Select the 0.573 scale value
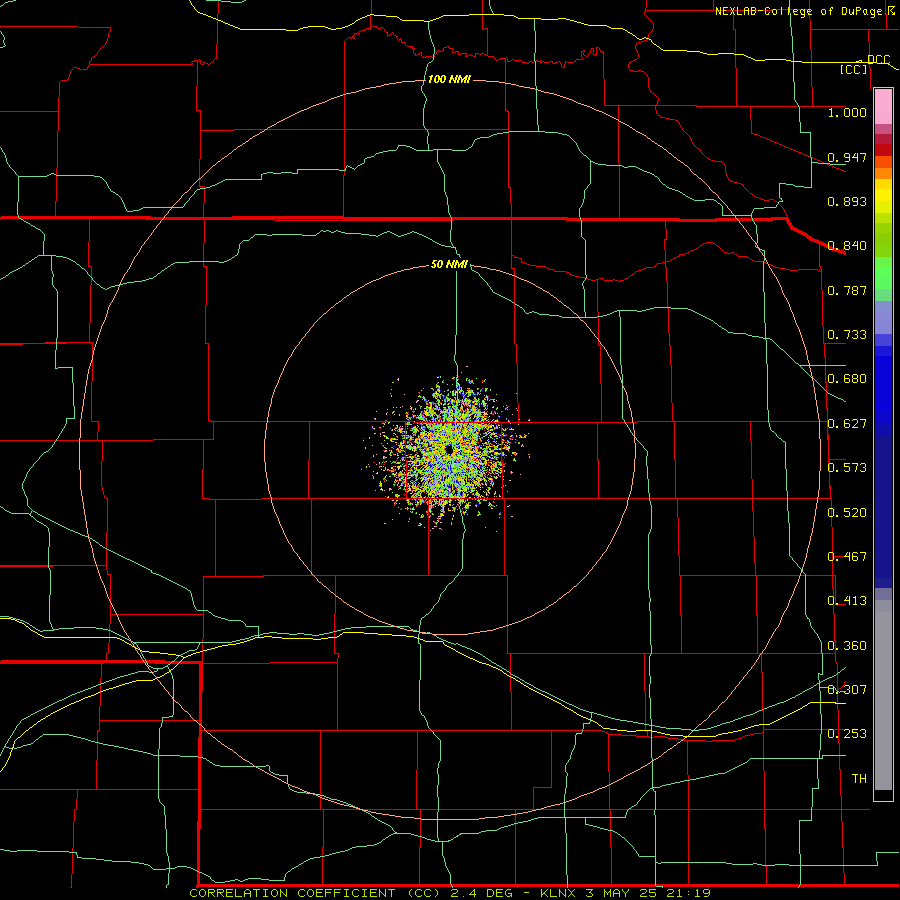Screen dimensions: 900x900 (x=847, y=468)
